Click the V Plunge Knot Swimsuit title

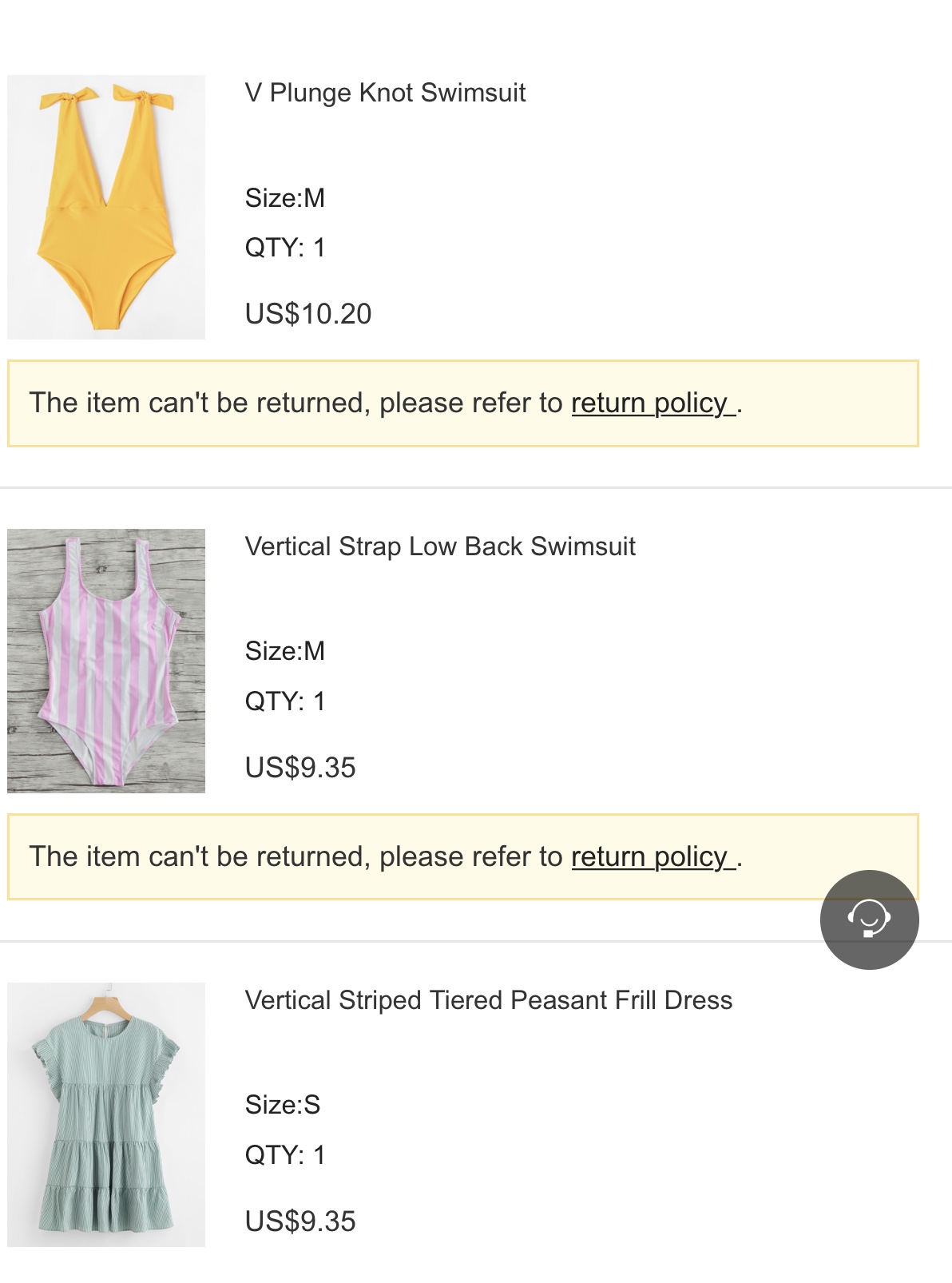point(385,93)
